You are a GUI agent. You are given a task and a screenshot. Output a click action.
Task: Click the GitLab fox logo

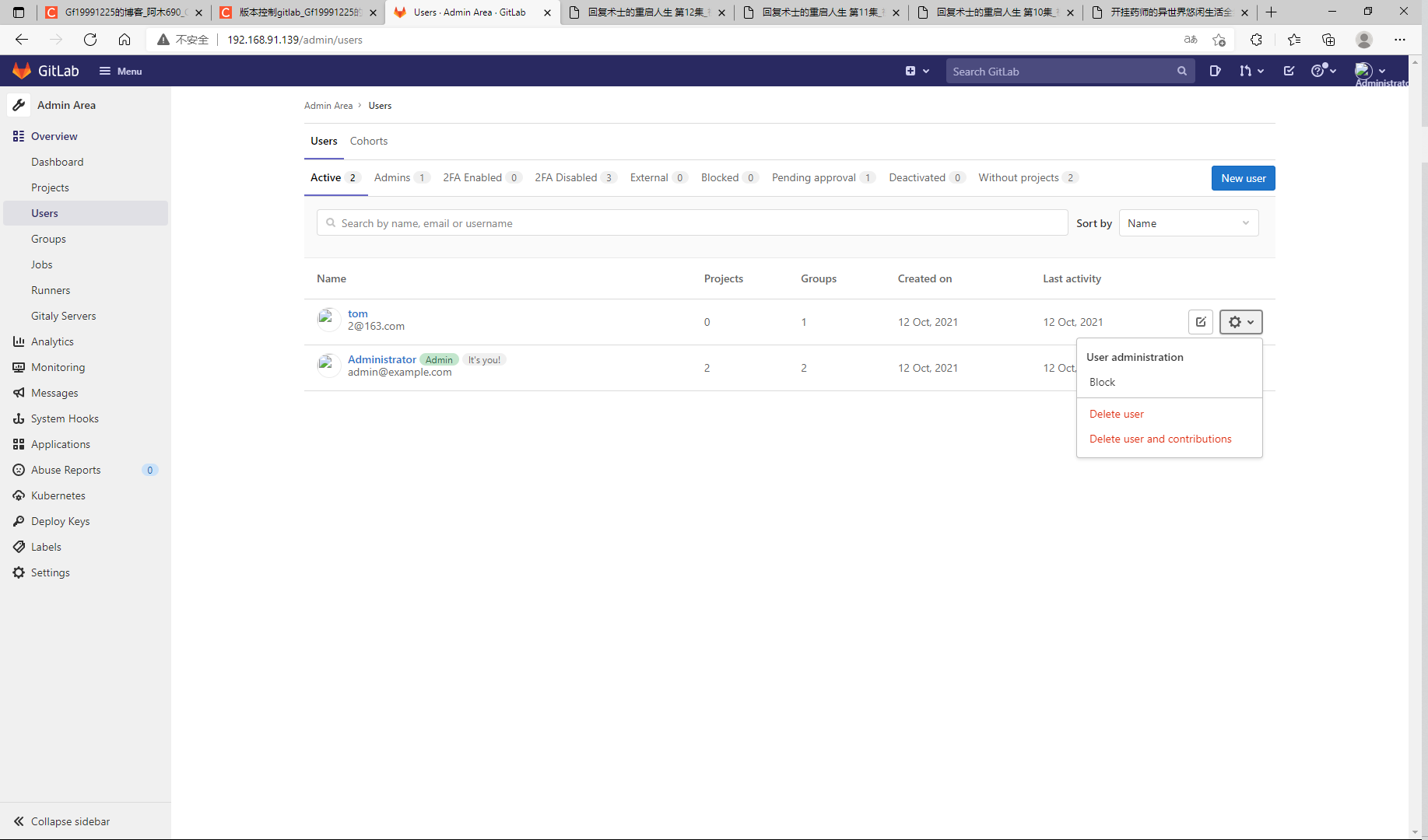click(x=22, y=71)
